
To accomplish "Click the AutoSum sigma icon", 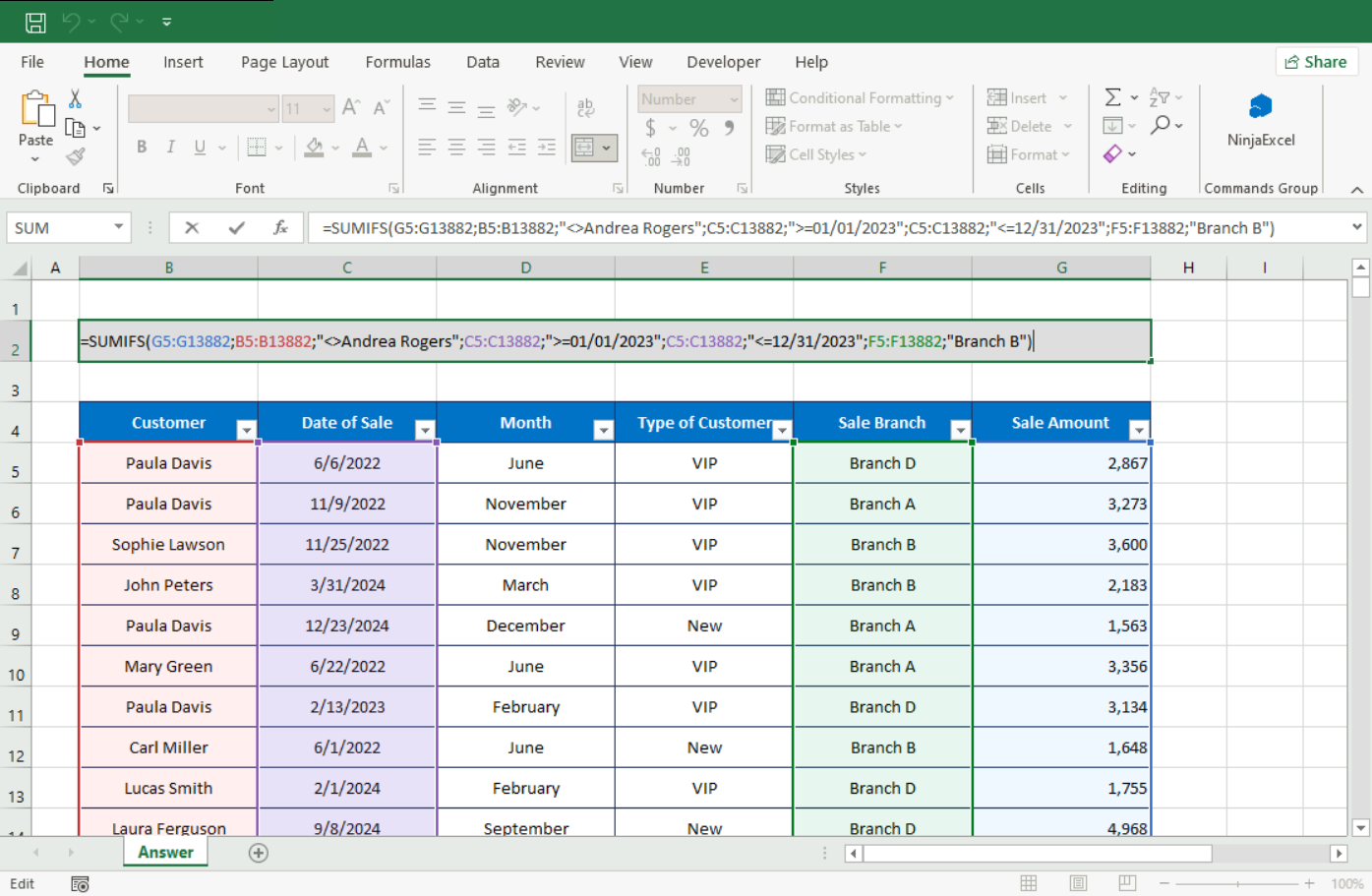I will pyautogui.click(x=1112, y=97).
